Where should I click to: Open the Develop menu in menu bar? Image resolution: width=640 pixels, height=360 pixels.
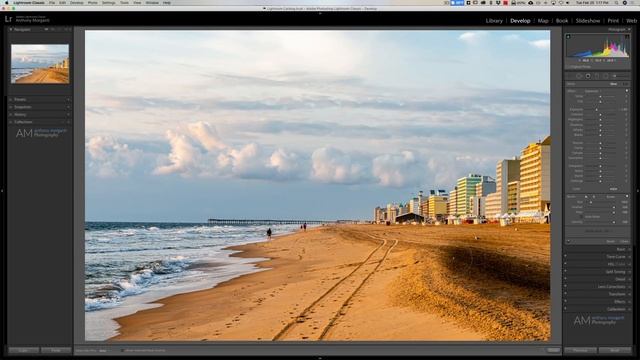[x=76, y=3]
